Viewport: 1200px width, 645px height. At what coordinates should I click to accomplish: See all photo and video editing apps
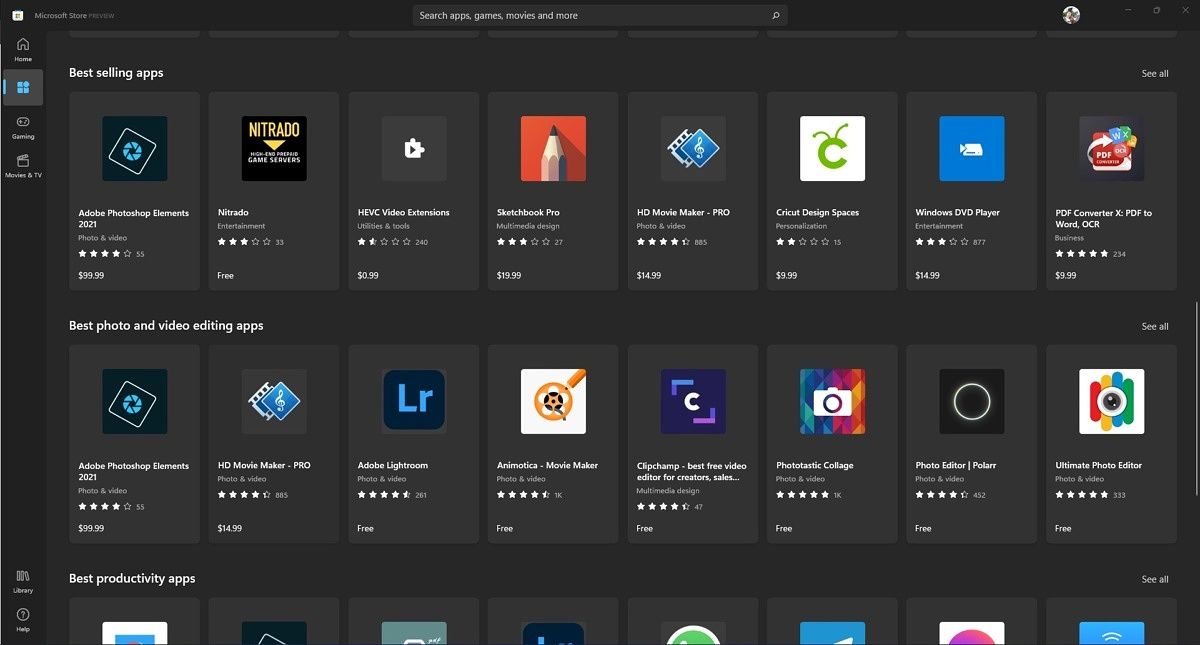tap(1154, 326)
